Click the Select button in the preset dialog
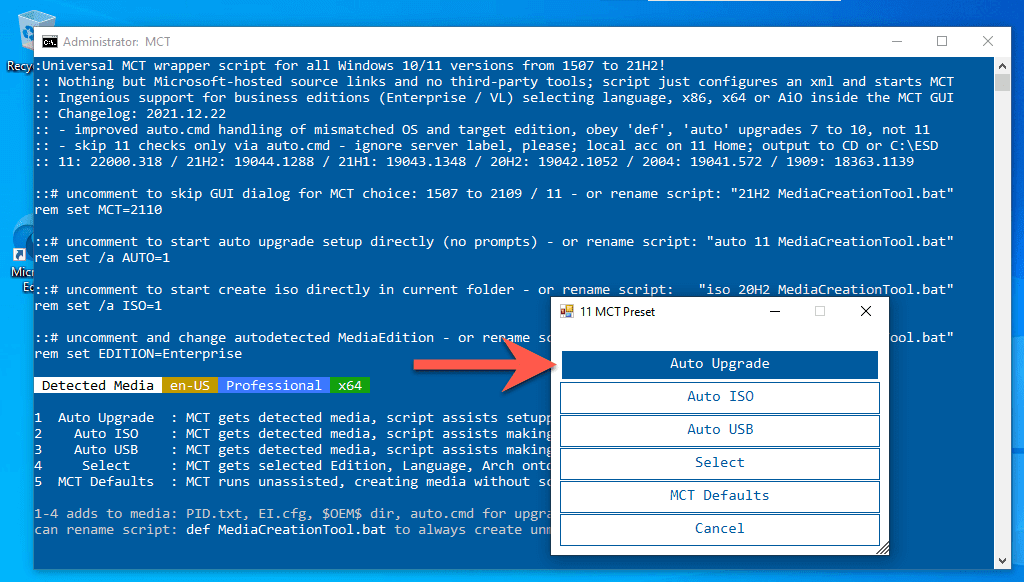Image resolution: width=1024 pixels, height=582 pixels. point(719,463)
